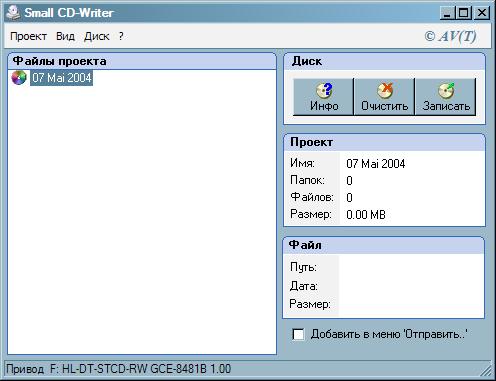Screen dimensions: 496x381
Task: Click the Очистить erase disc button
Action: pyautogui.click(x=384, y=97)
